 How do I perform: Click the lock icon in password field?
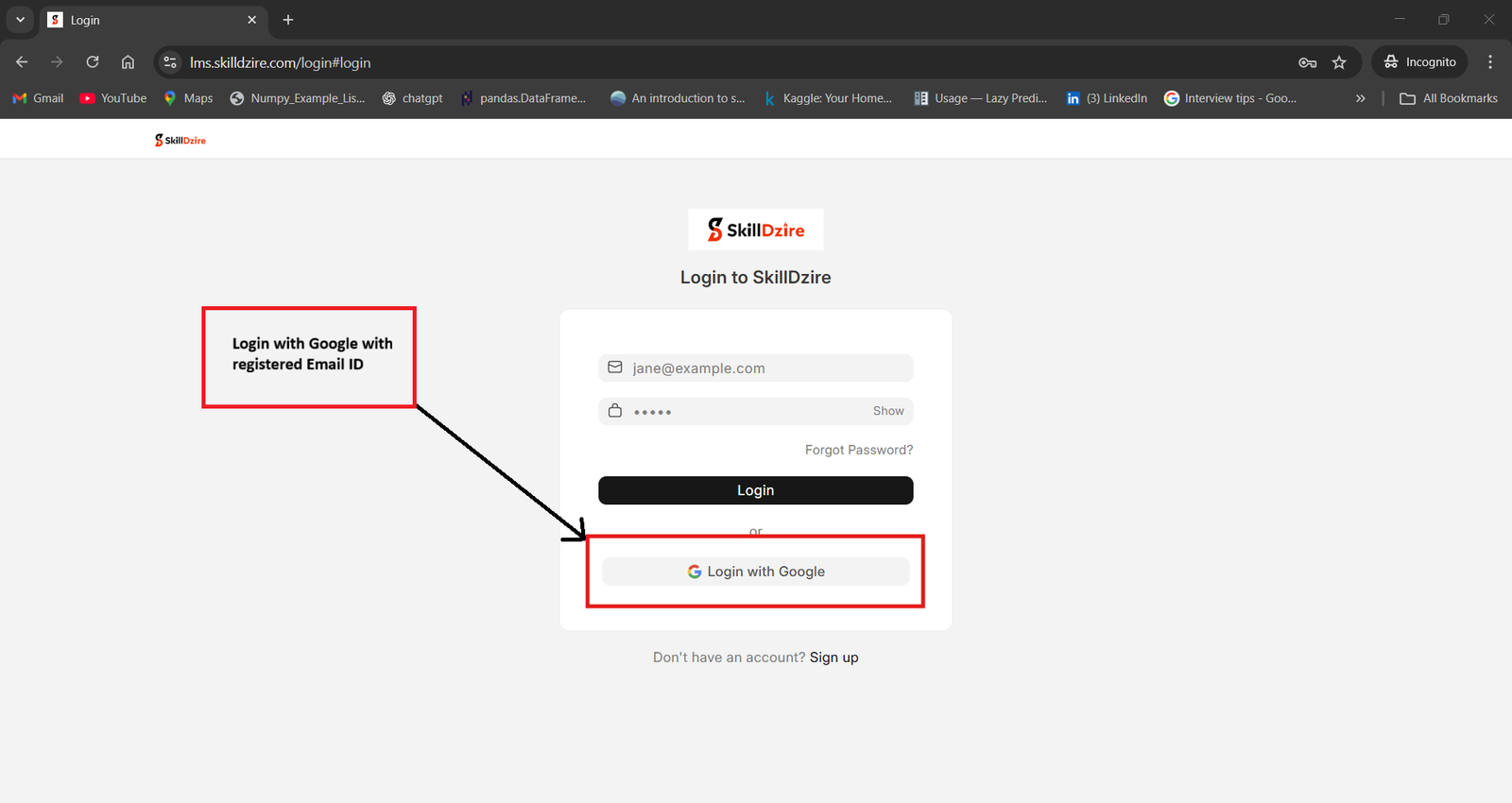(x=615, y=411)
